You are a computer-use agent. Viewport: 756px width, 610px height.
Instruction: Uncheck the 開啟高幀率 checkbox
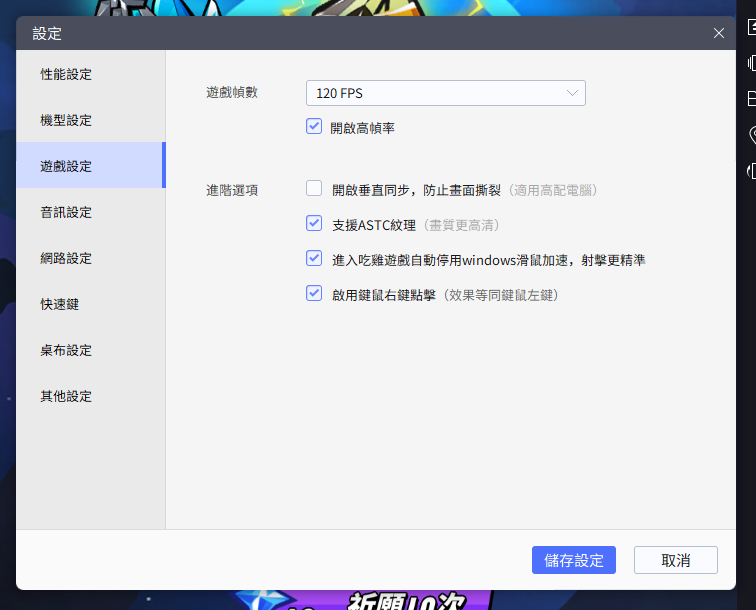tap(314, 127)
